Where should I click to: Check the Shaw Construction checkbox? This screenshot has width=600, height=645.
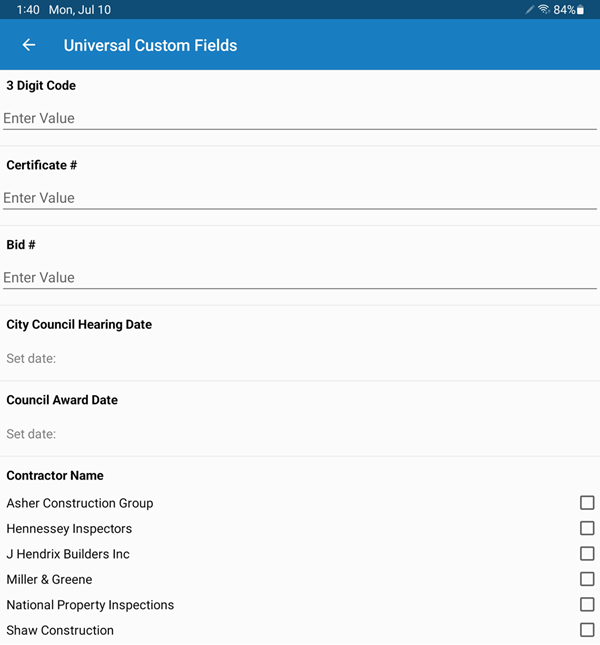point(587,630)
